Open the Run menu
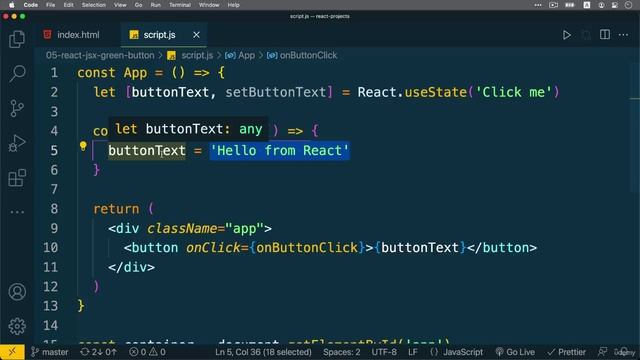 [x=156, y=5]
